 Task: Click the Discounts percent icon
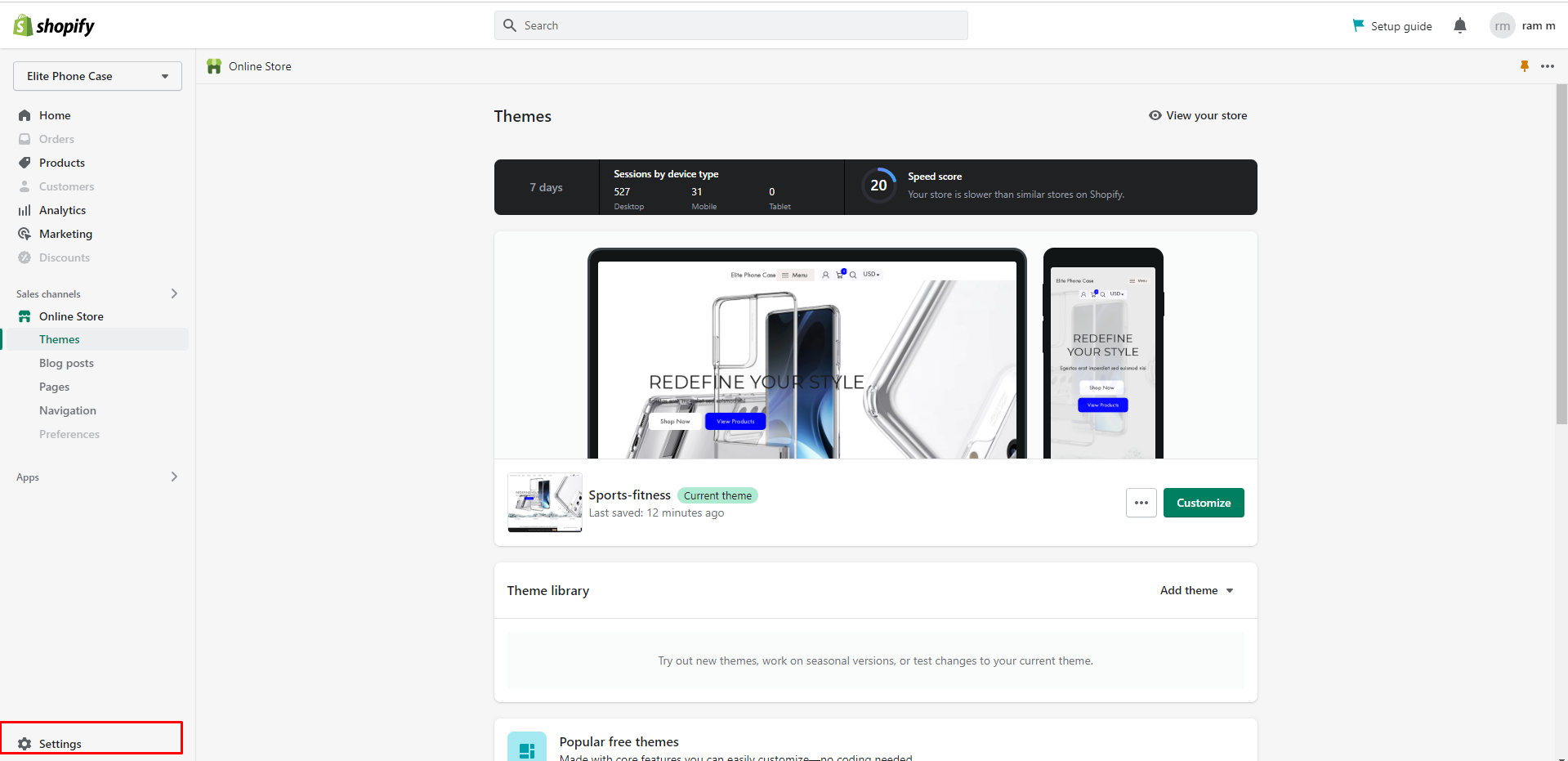tap(25, 257)
